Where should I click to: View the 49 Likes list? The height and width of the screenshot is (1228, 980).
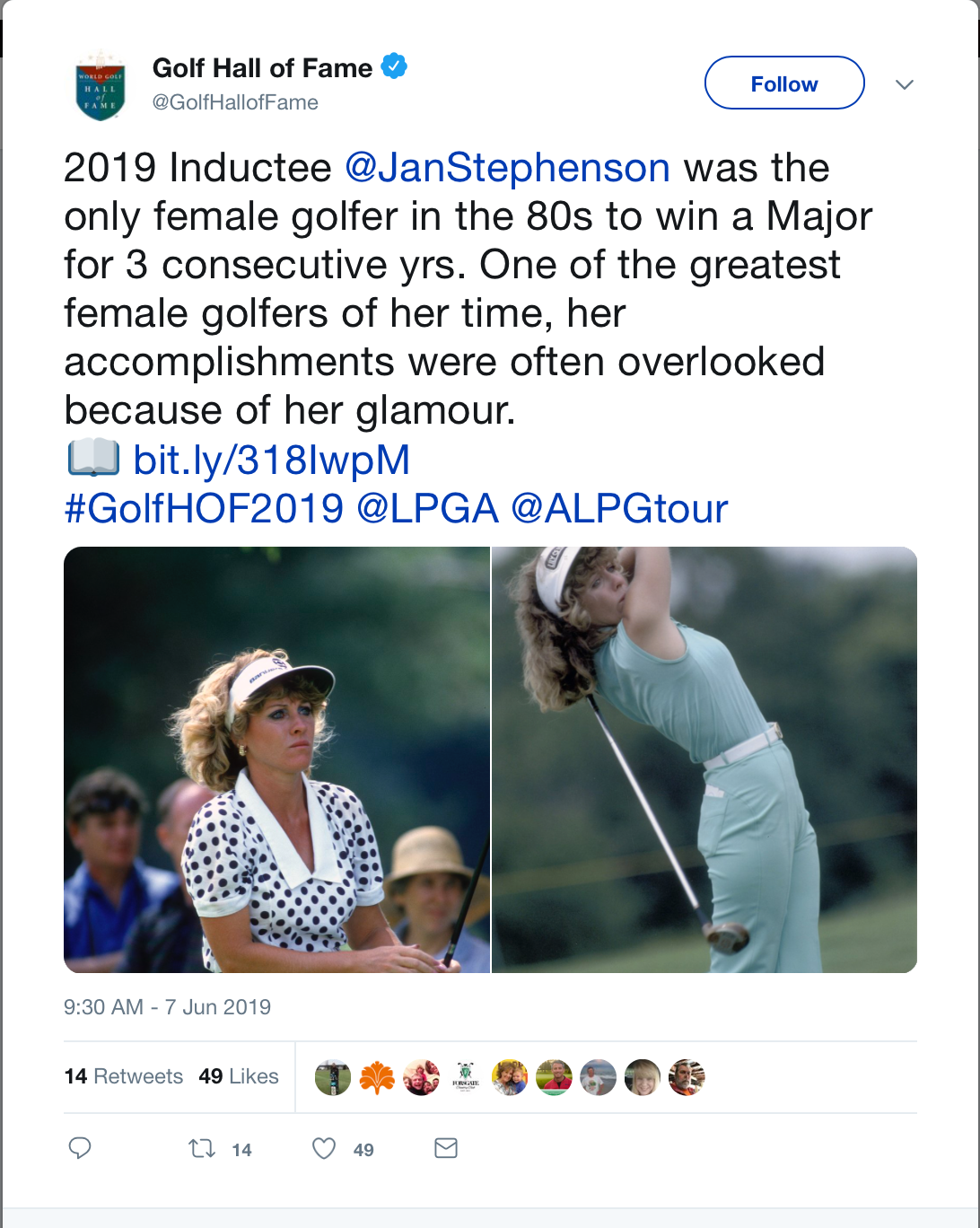(x=239, y=1076)
